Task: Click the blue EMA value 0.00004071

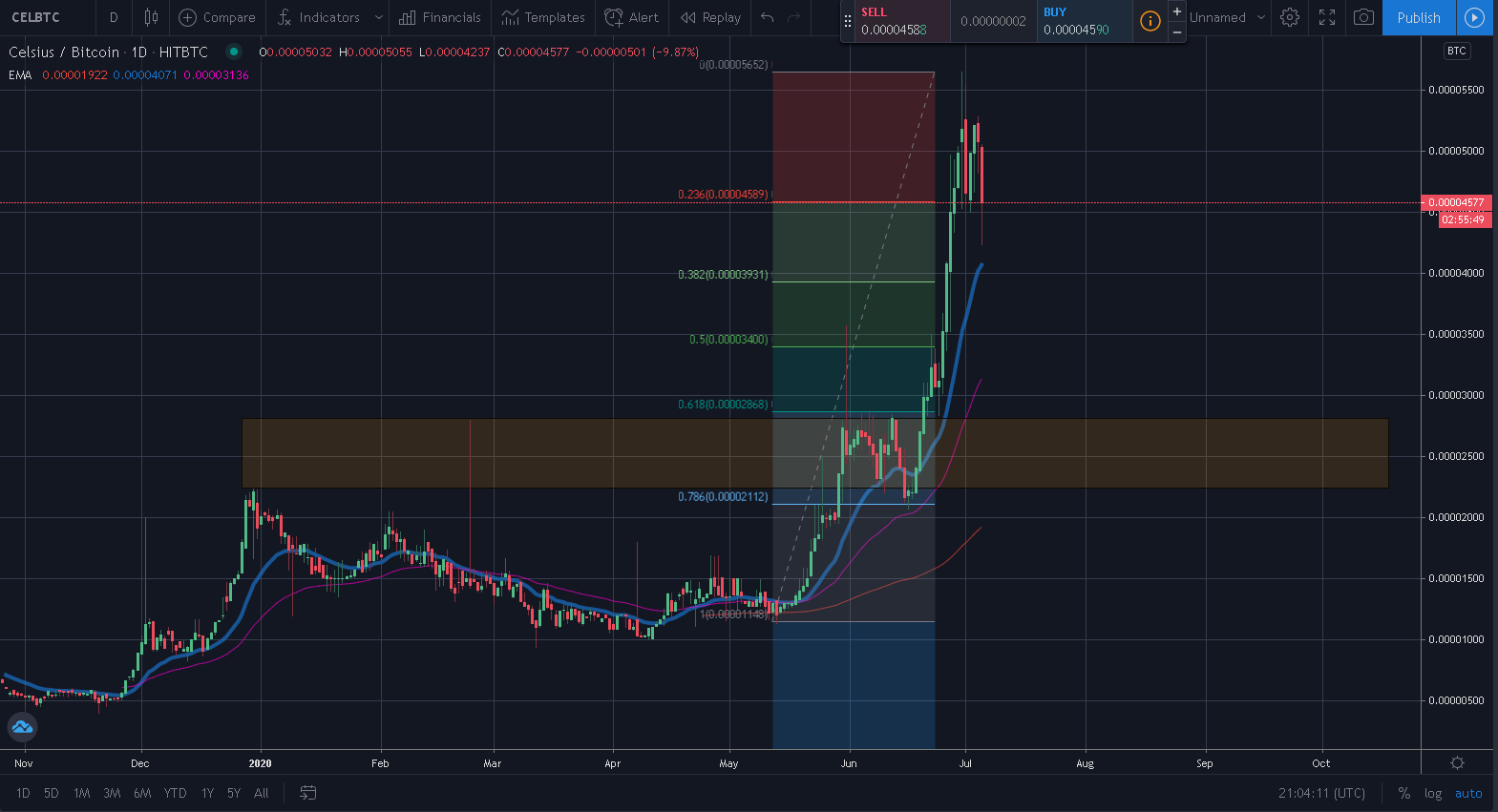Action: (x=145, y=75)
